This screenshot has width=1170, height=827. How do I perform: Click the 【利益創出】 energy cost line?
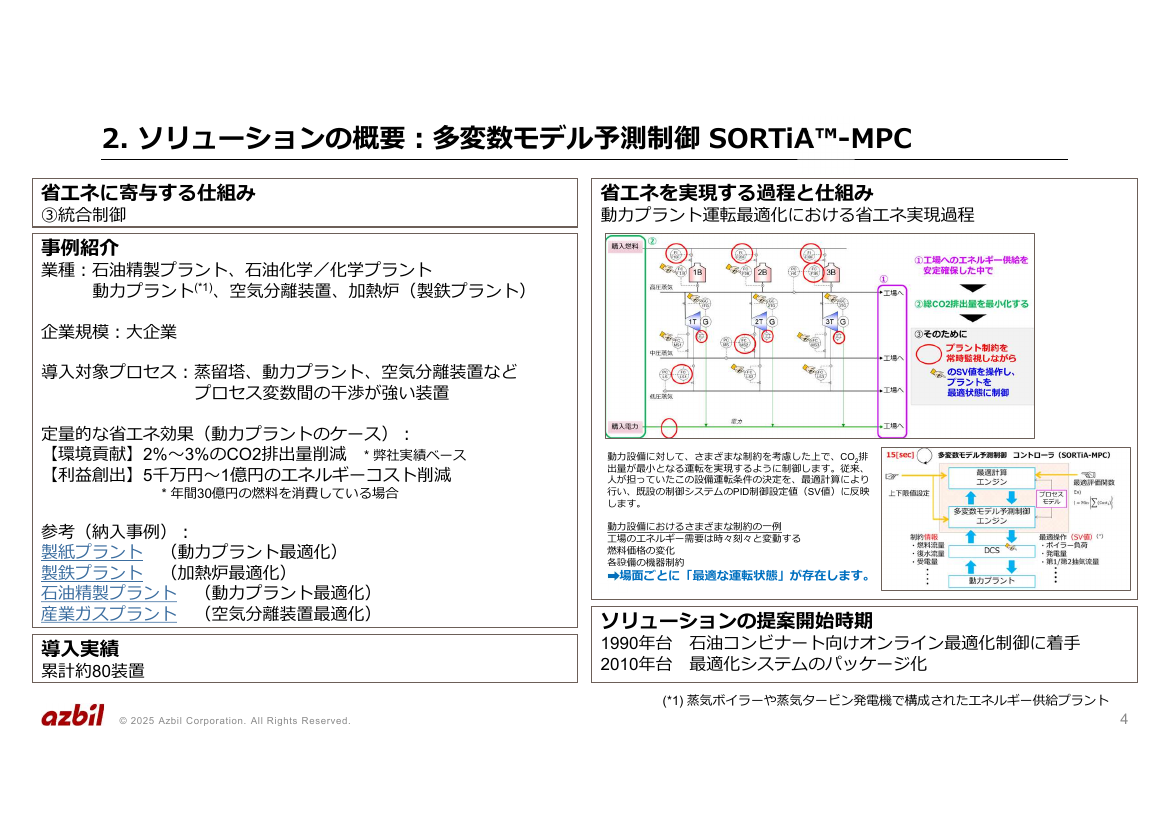click(246, 475)
